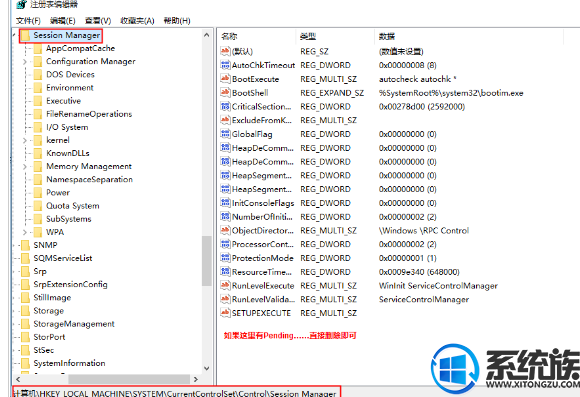Click the tree pane scroll down arrow

206,368
